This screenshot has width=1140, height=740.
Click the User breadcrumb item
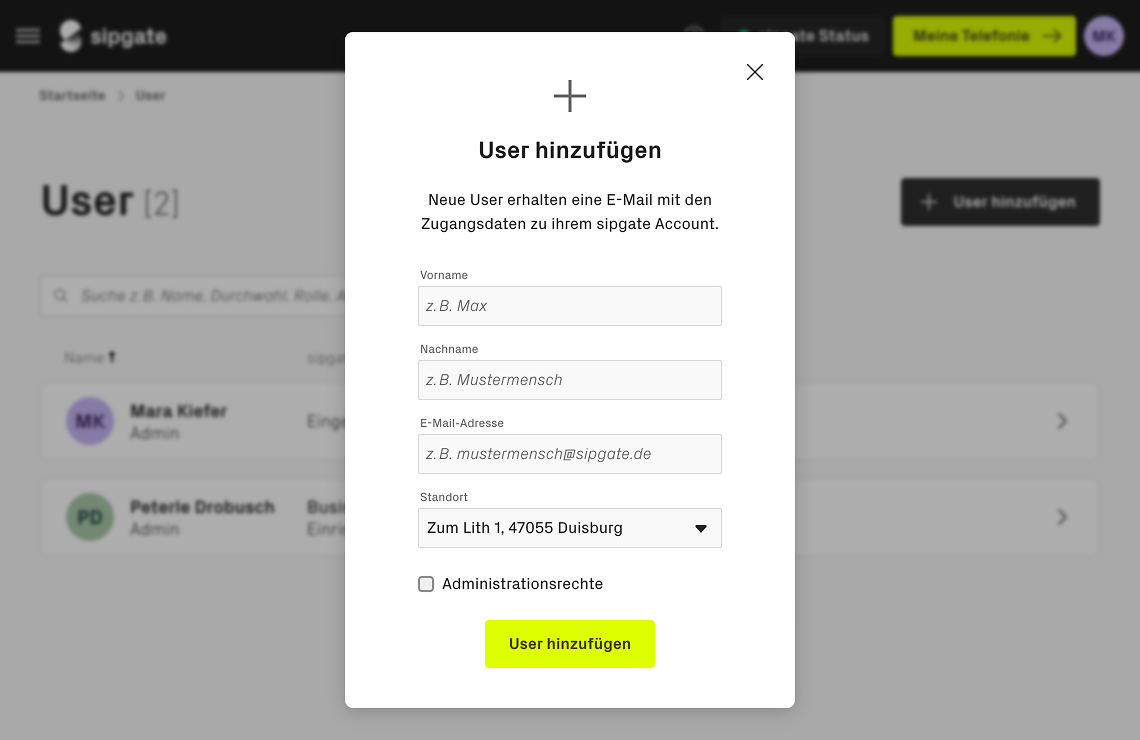[x=150, y=95]
